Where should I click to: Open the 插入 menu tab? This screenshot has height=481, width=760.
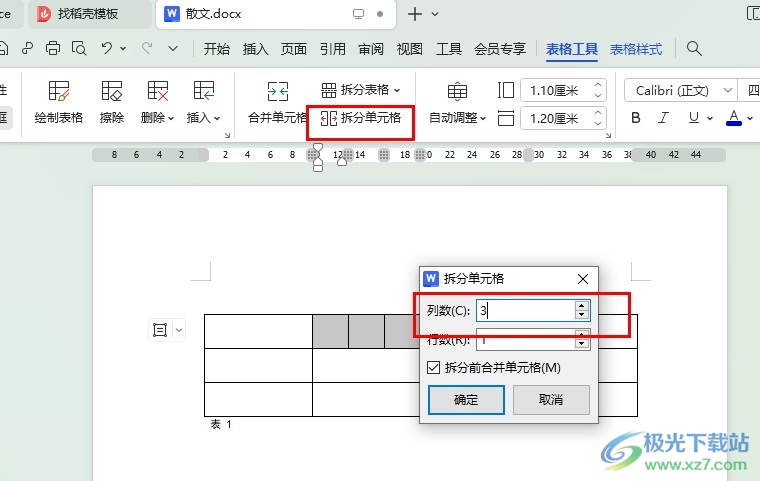[256, 49]
